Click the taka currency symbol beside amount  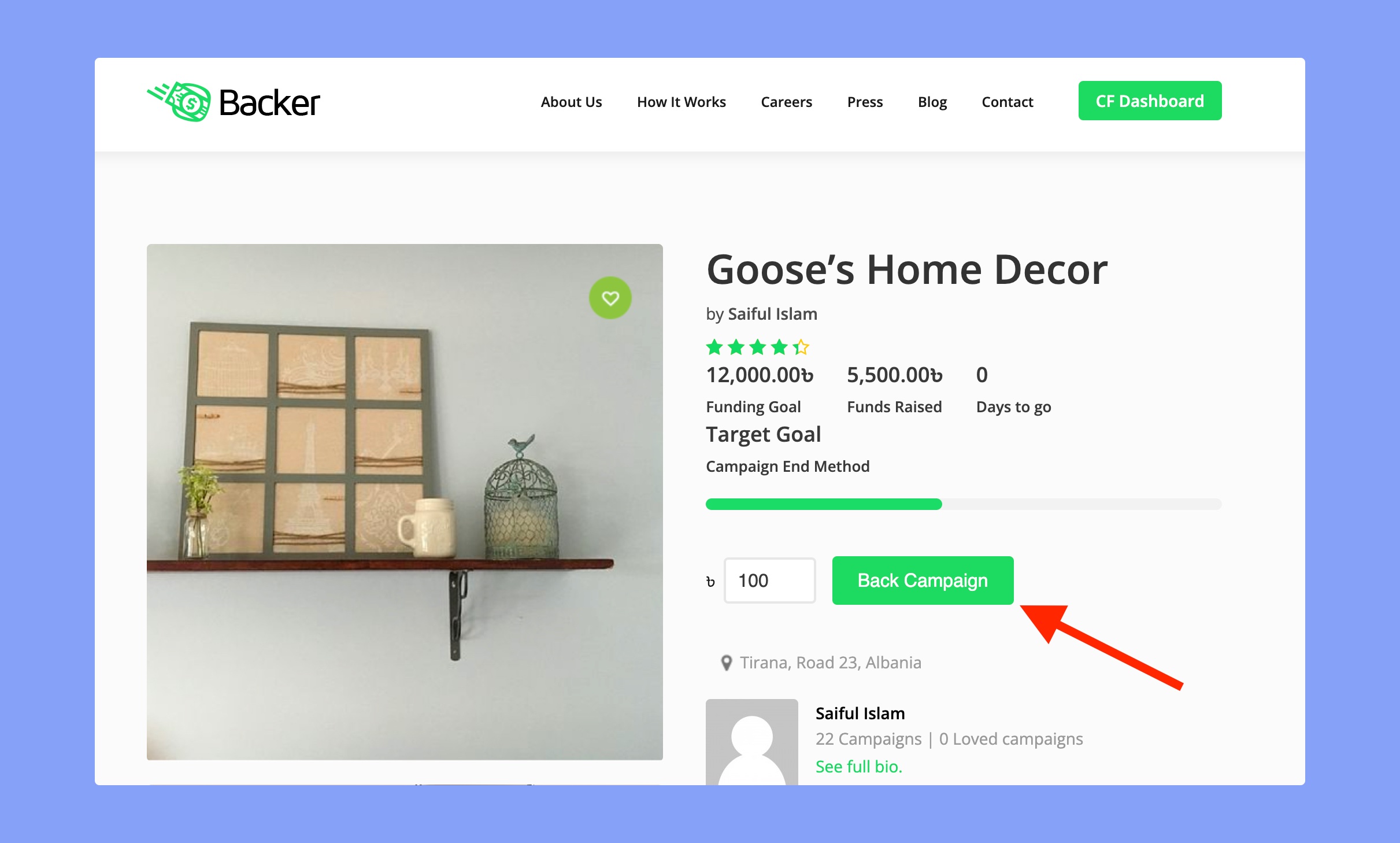pos(710,582)
